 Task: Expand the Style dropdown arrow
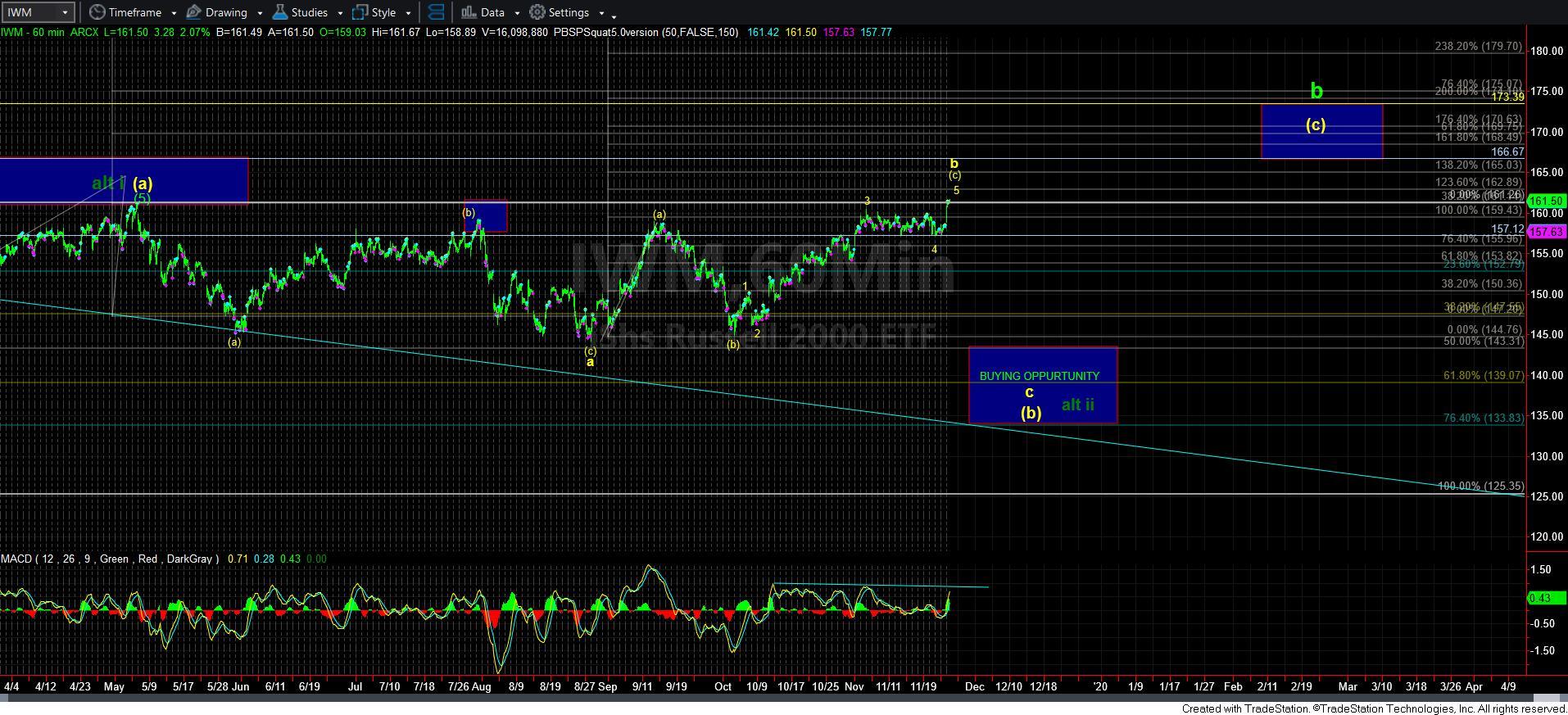click(408, 13)
